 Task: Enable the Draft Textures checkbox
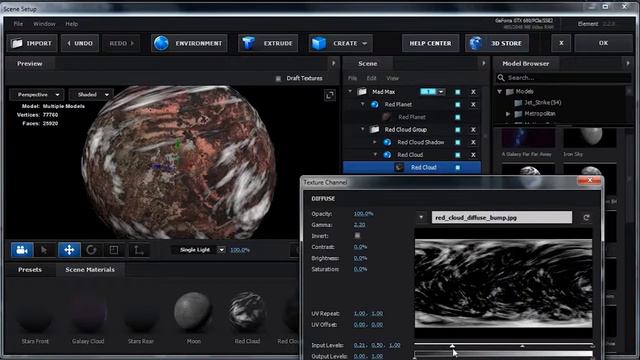278,78
